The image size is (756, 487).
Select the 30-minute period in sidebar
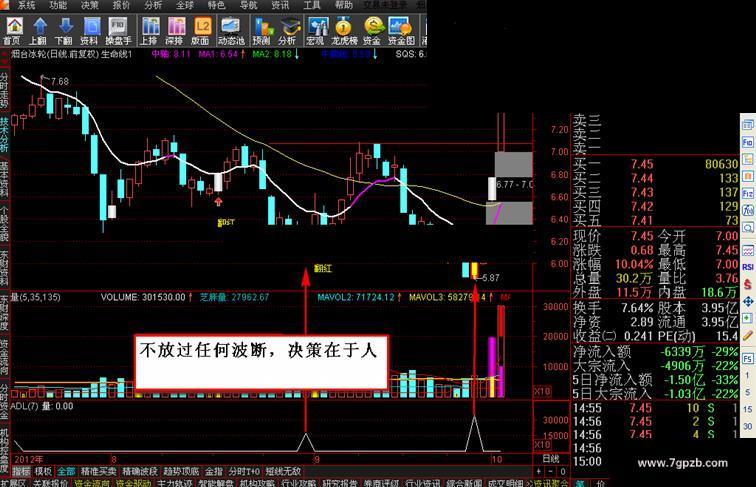747,426
